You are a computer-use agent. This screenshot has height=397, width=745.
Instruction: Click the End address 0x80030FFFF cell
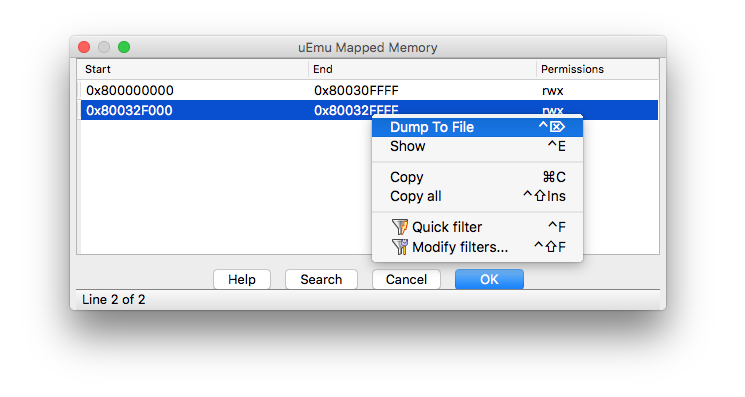click(x=356, y=90)
